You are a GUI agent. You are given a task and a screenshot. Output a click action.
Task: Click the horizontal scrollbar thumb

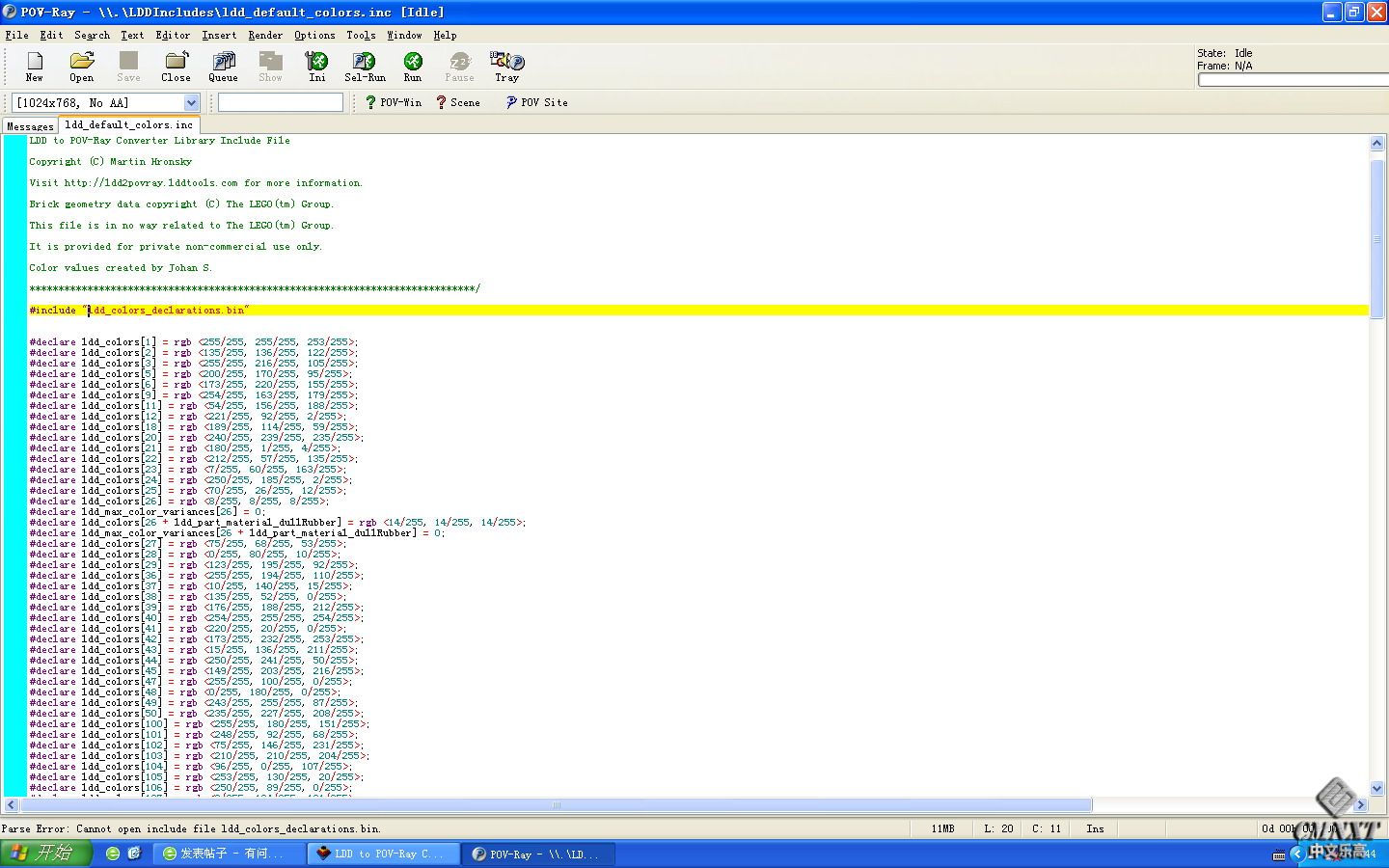point(556,804)
